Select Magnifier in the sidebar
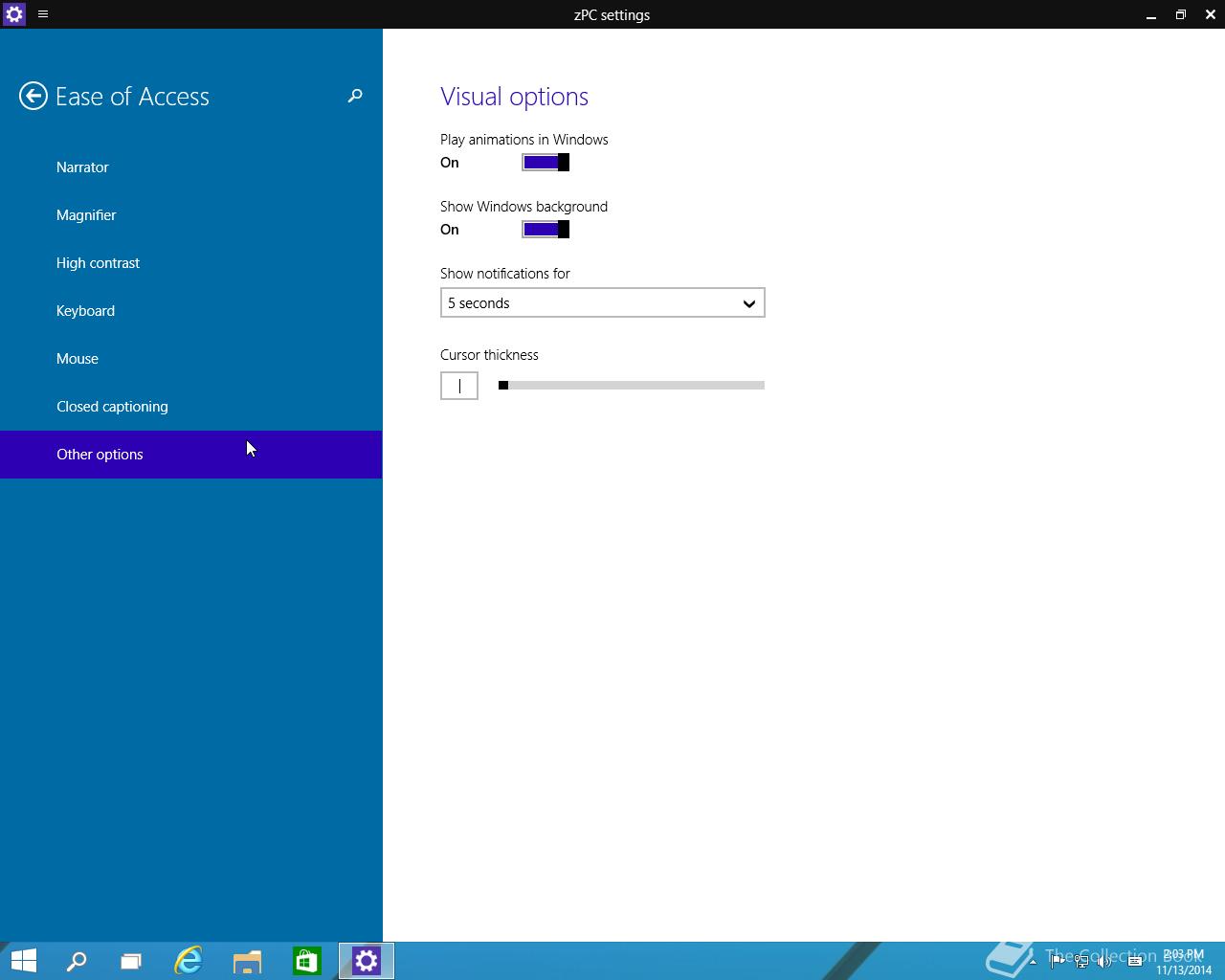This screenshot has width=1225, height=980. point(191,215)
